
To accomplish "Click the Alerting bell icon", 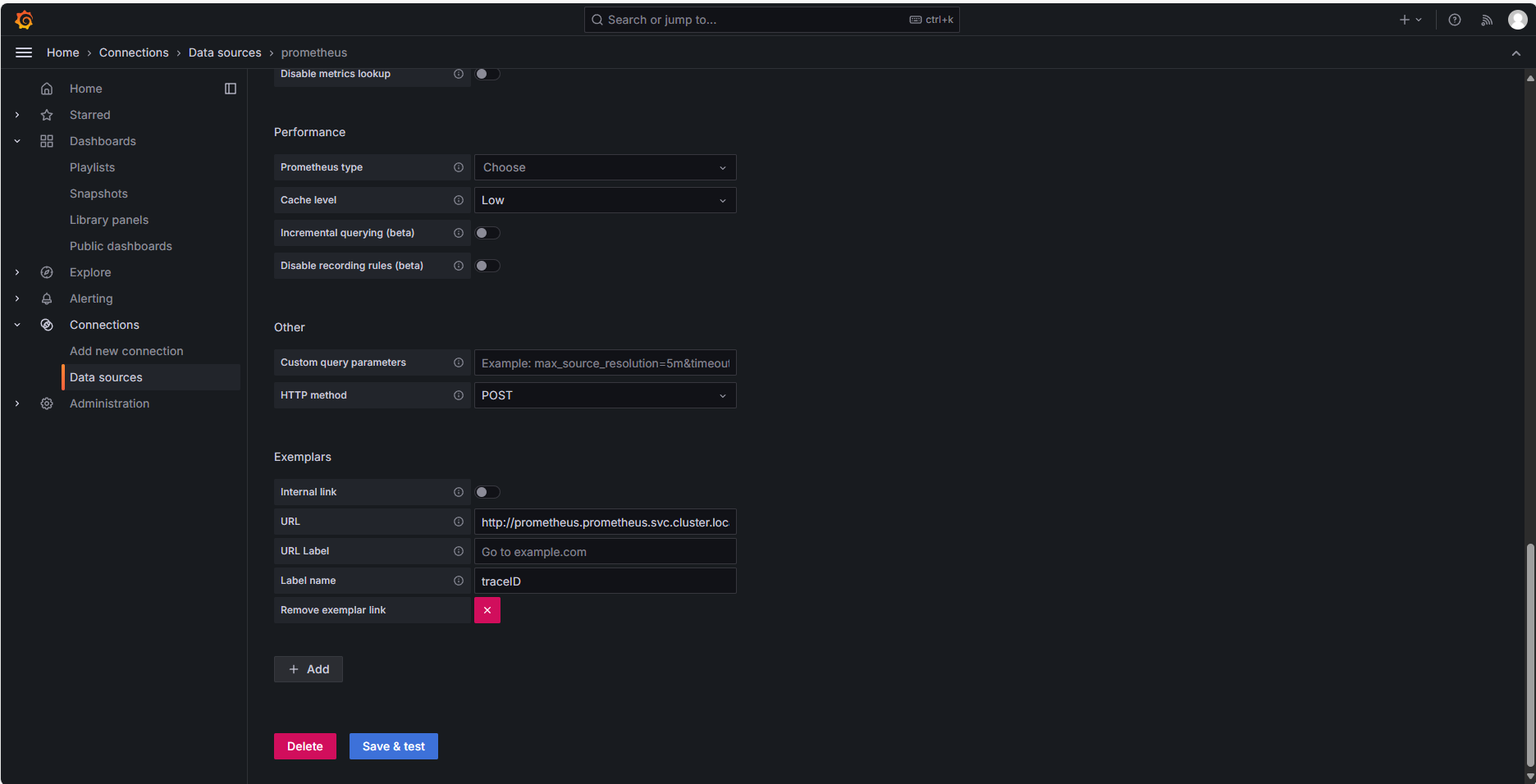I will pos(47,299).
